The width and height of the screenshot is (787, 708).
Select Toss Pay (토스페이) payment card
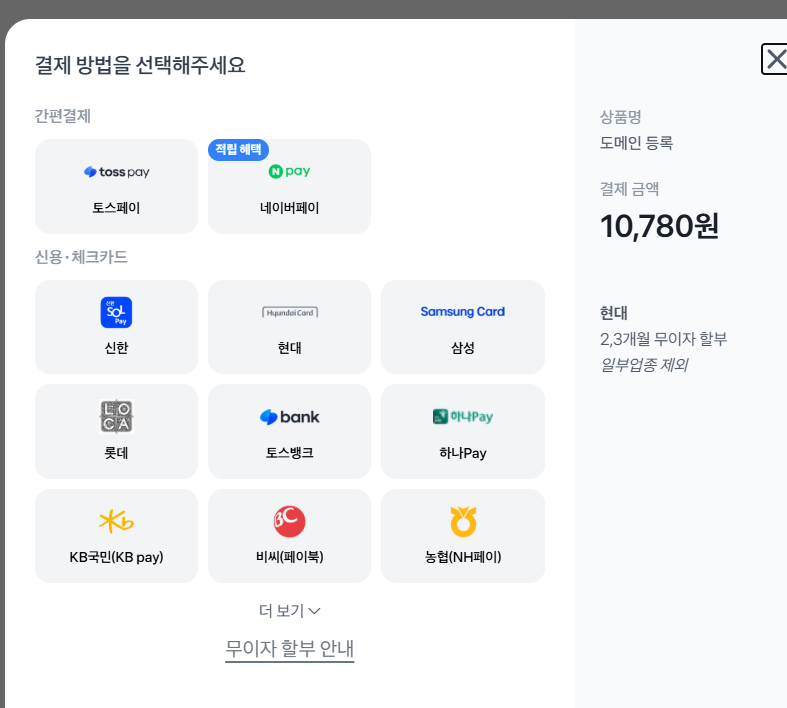116,186
